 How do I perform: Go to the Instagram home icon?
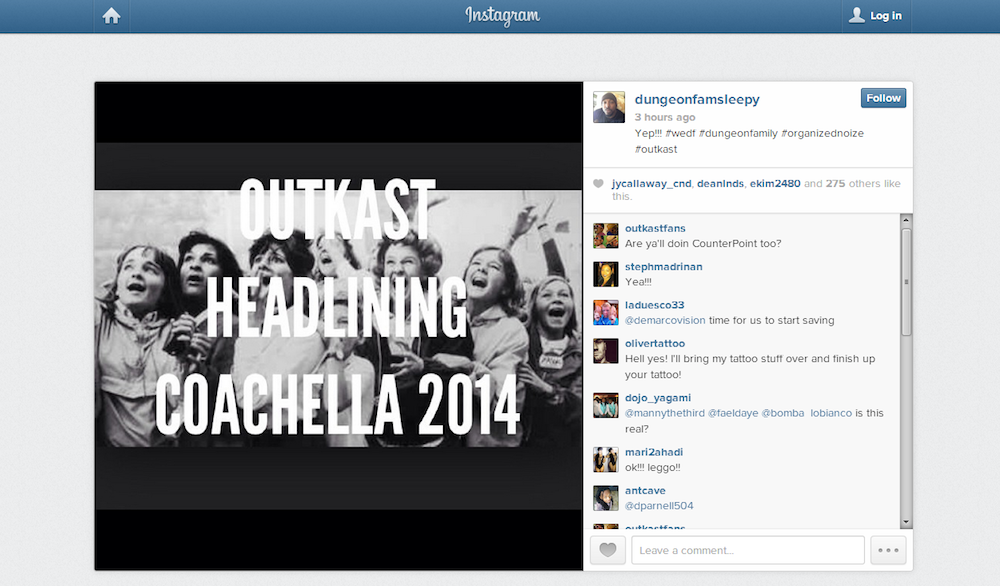pos(111,16)
